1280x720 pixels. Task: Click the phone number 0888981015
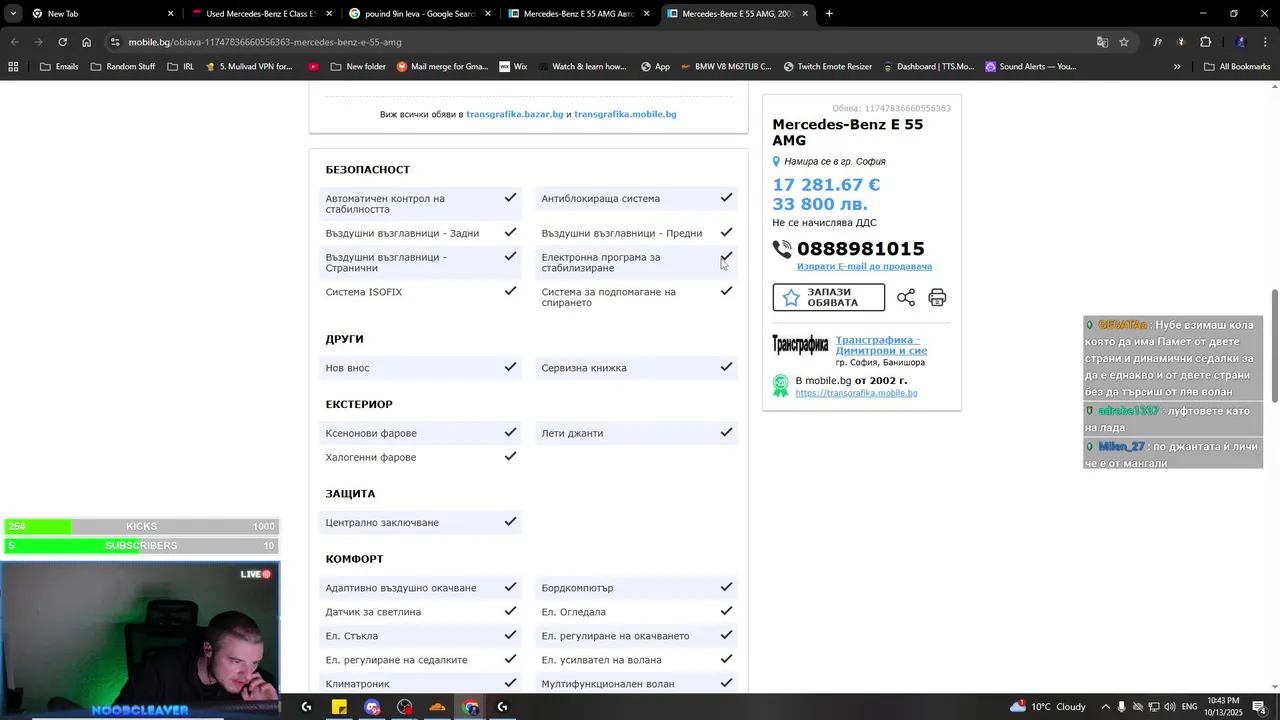tap(860, 249)
